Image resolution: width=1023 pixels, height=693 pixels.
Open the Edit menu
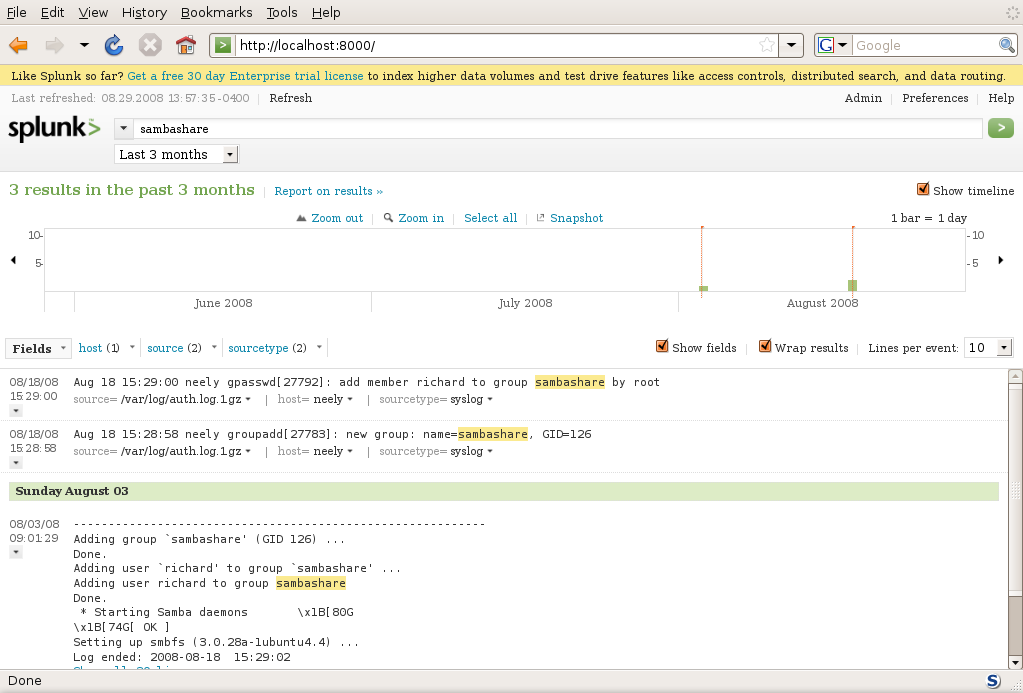point(52,12)
